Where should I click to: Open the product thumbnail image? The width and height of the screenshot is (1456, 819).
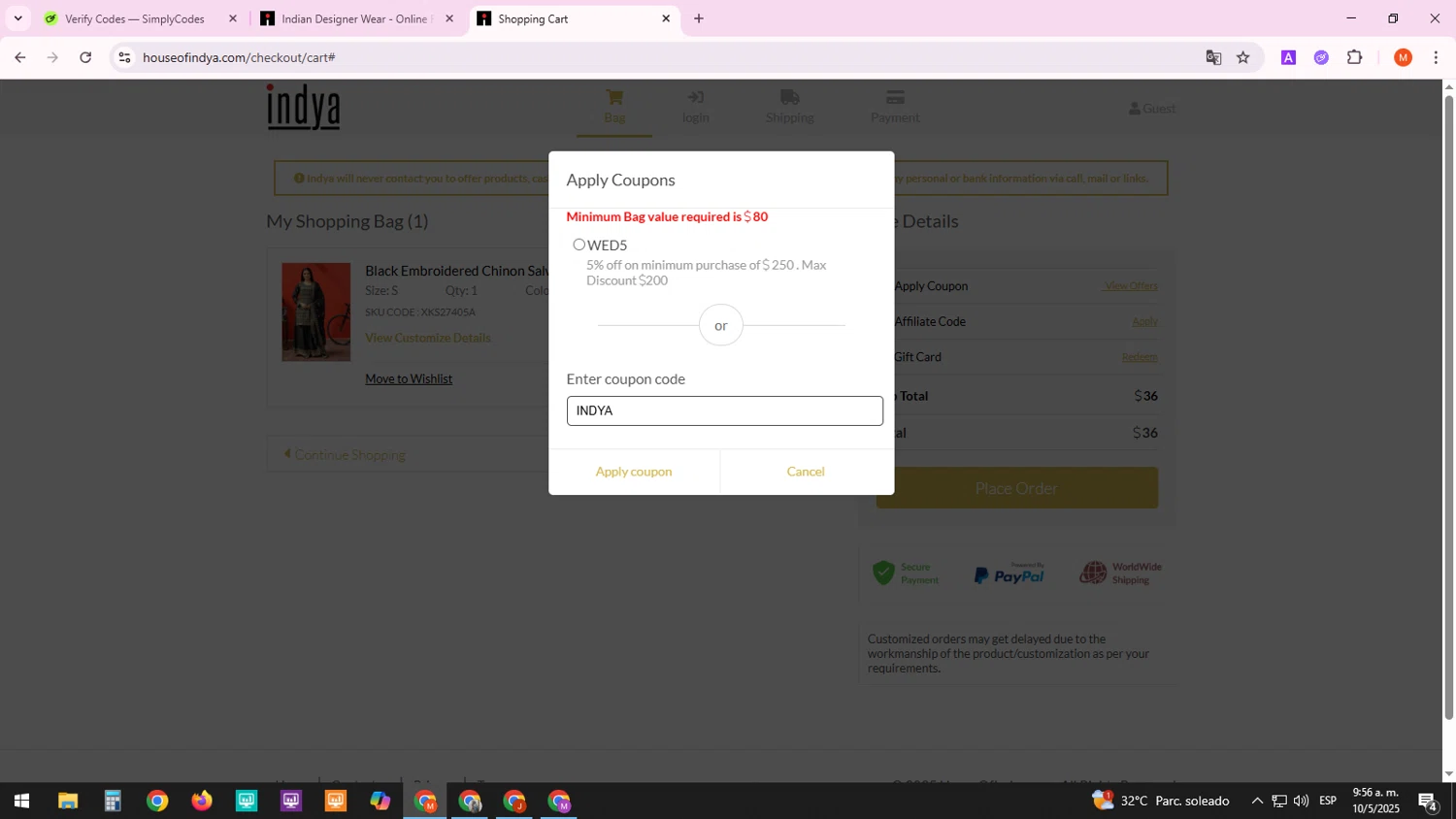coord(315,311)
